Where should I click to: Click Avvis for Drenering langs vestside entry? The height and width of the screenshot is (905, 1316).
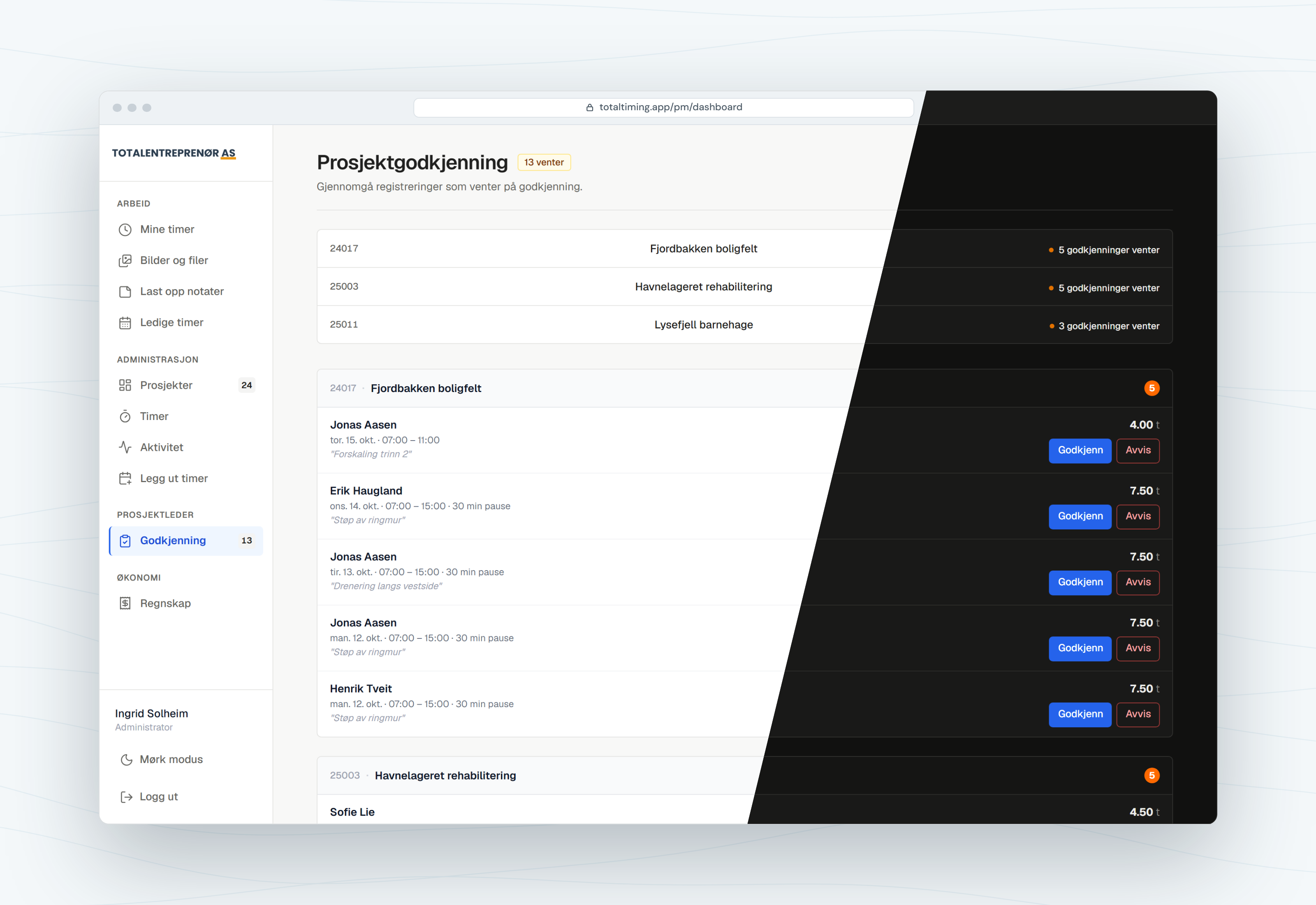[1138, 582]
